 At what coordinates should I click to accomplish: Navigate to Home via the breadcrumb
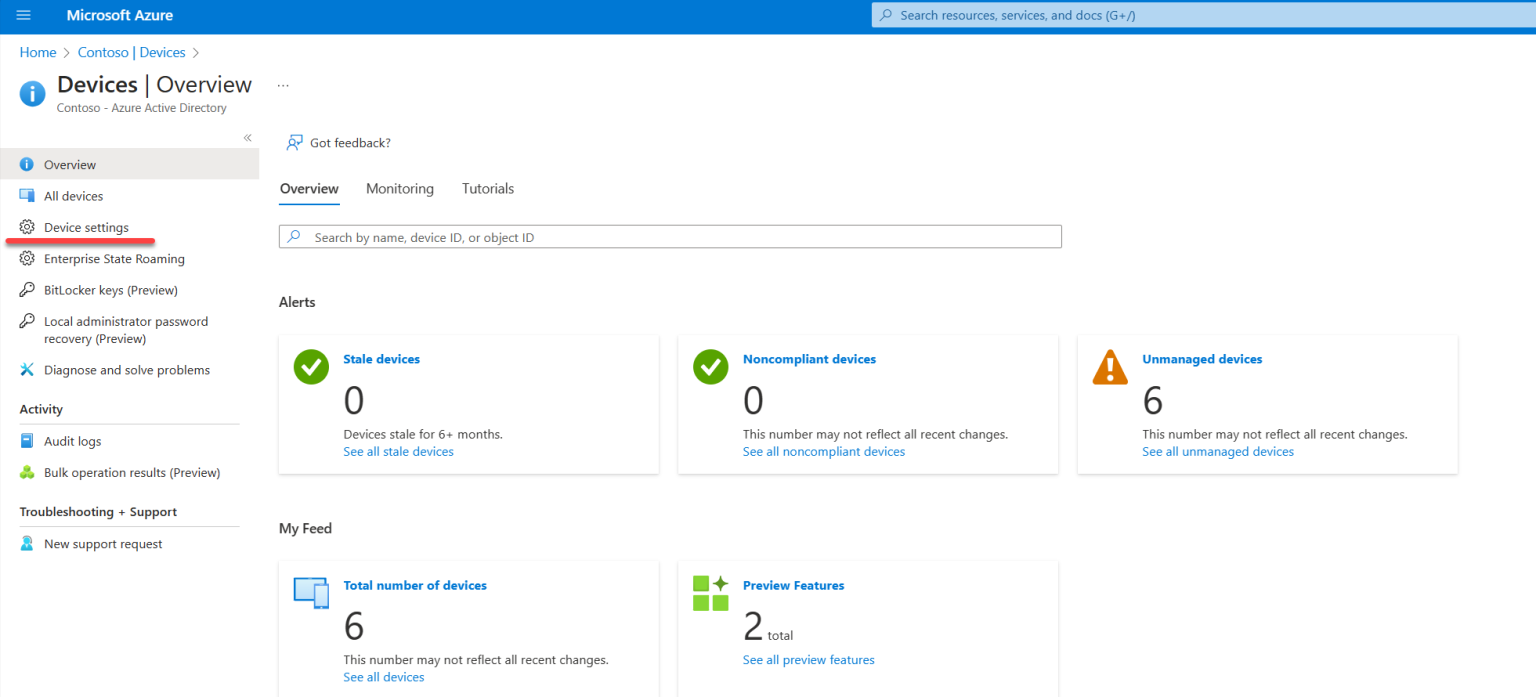coord(37,52)
